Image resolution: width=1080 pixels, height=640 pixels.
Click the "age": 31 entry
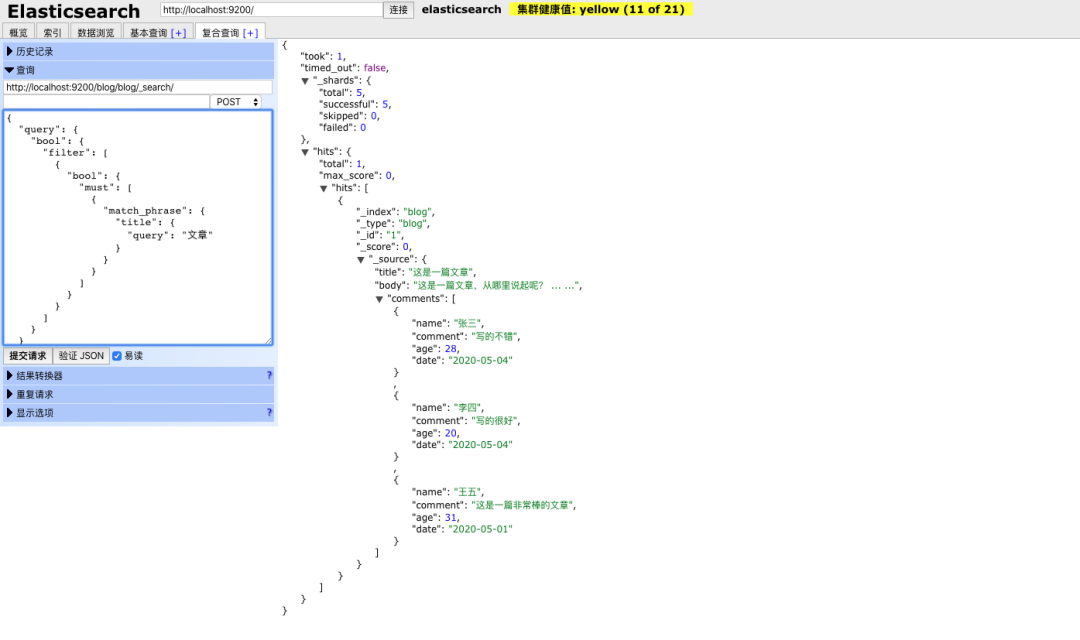coord(435,518)
